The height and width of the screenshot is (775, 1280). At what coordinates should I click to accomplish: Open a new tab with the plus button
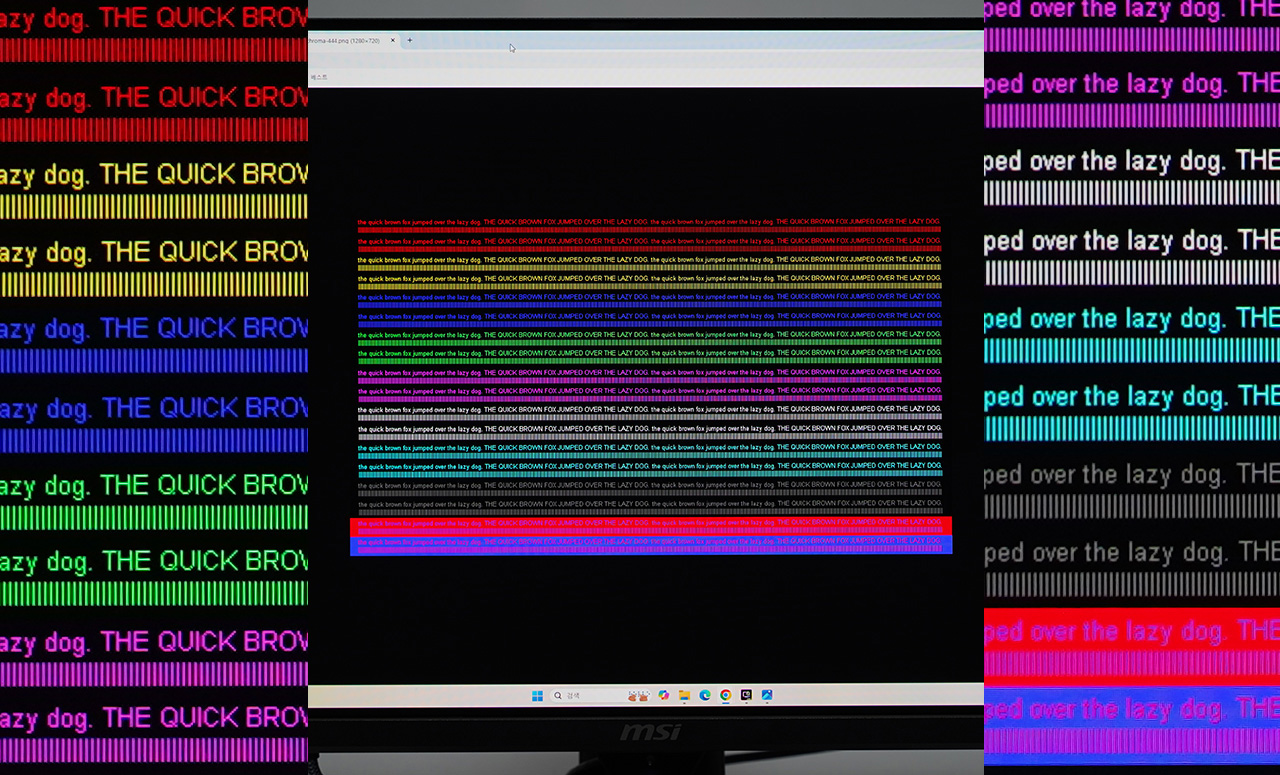[409, 40]
